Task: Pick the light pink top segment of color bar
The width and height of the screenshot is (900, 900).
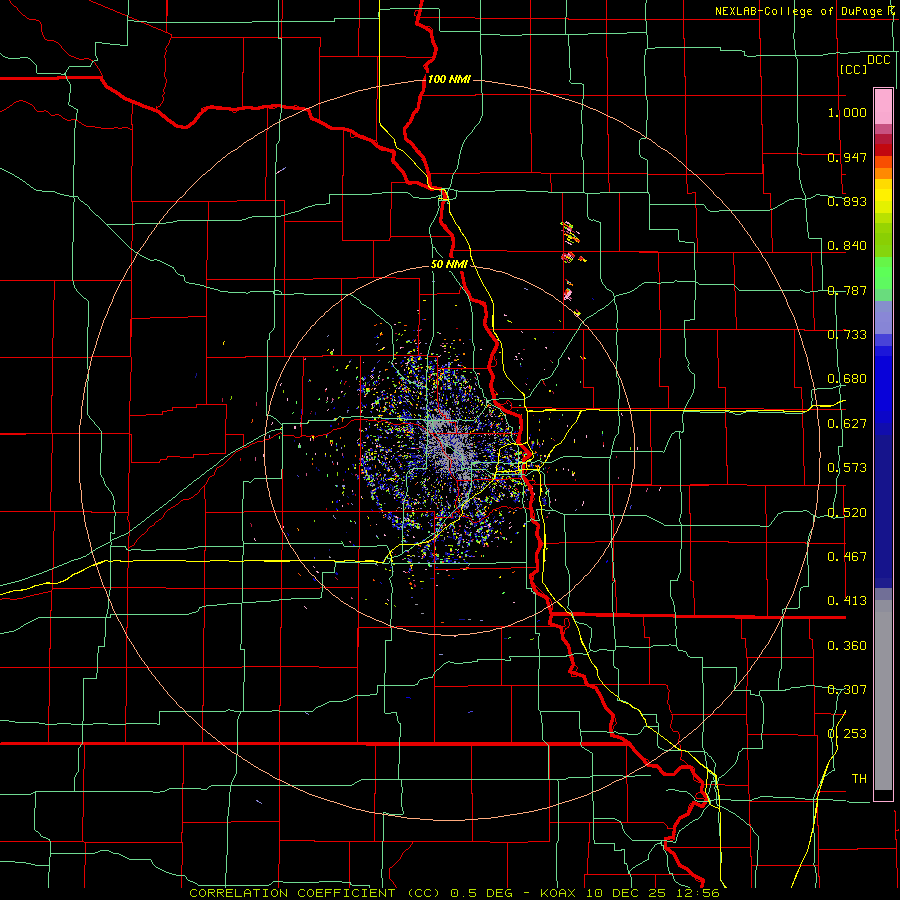Action: (x=883, y=106)
